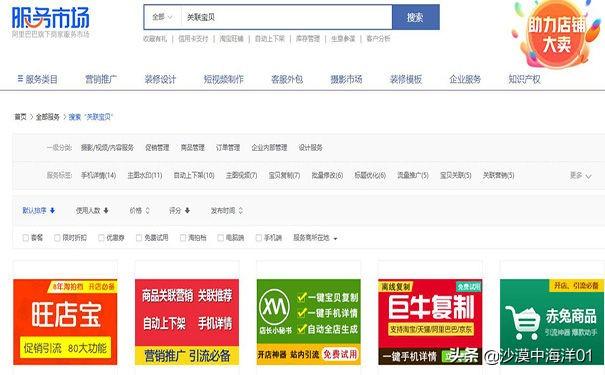Image resolution: width=605 pixels, height=375 pixels.
Task: Select the 标题优化(6) service tag
Action: click(x=370, y=176)
